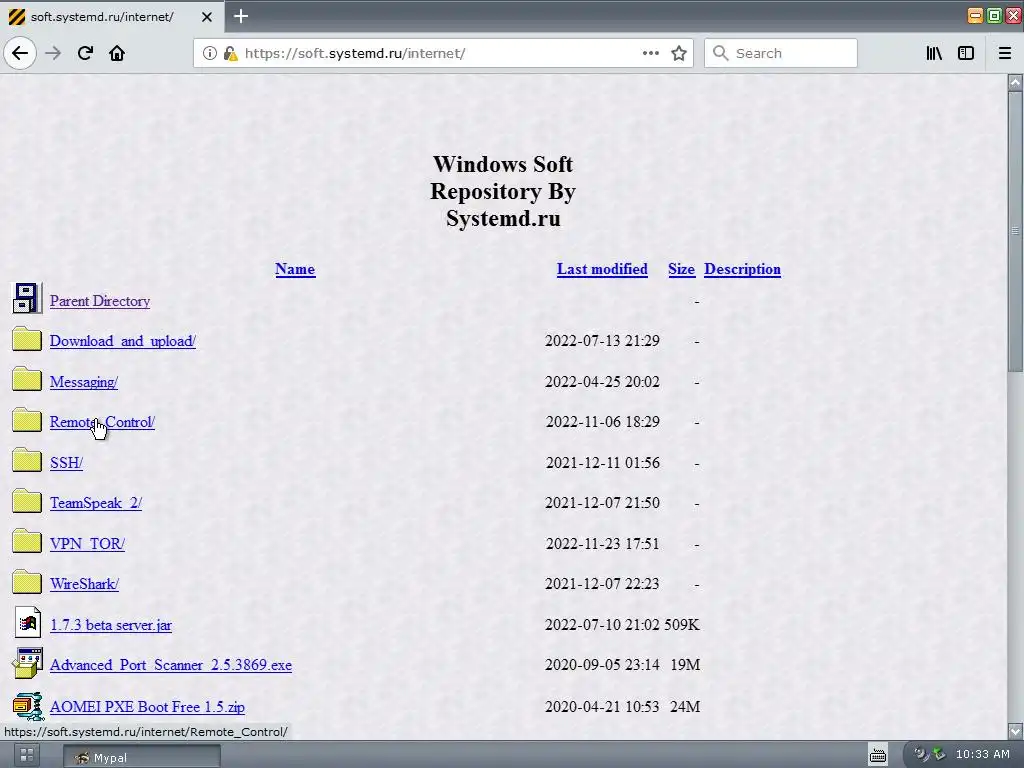The image size is (1024, 768).
Task: Open a new tab with the plus button
Action: click(x=241, y=16)
